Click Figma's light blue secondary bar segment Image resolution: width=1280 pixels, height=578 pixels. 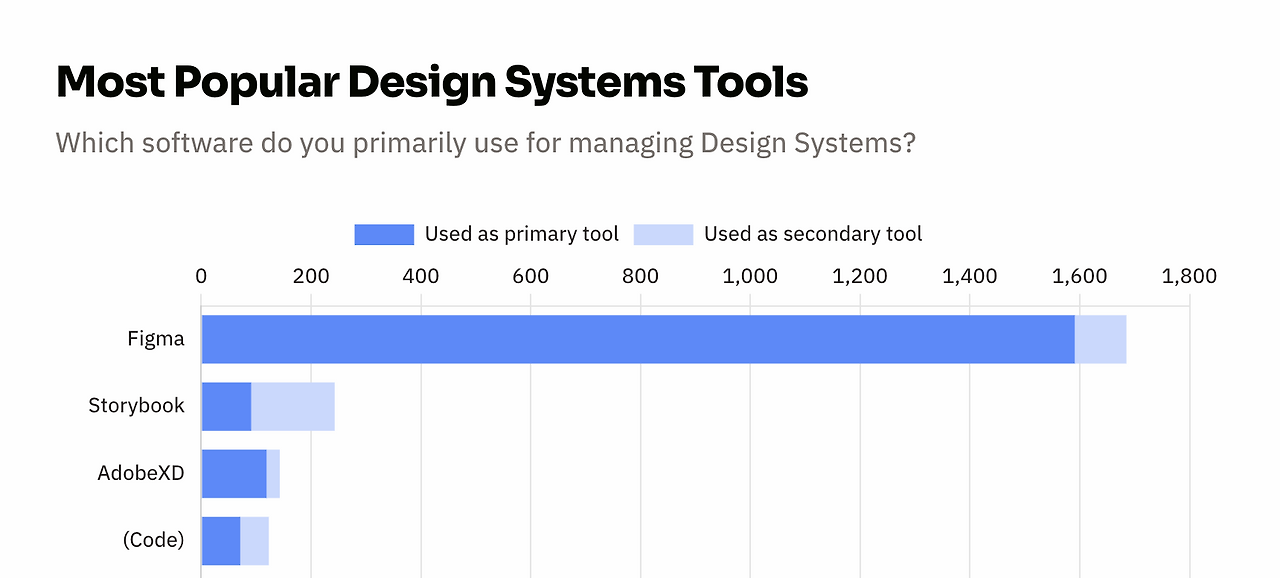point(1101,339)
